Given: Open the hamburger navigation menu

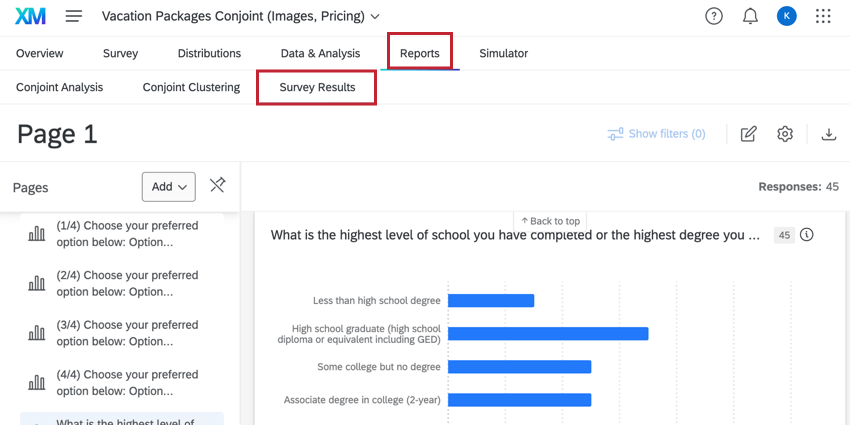Looking at the screenshot, I should coord(74,16).
